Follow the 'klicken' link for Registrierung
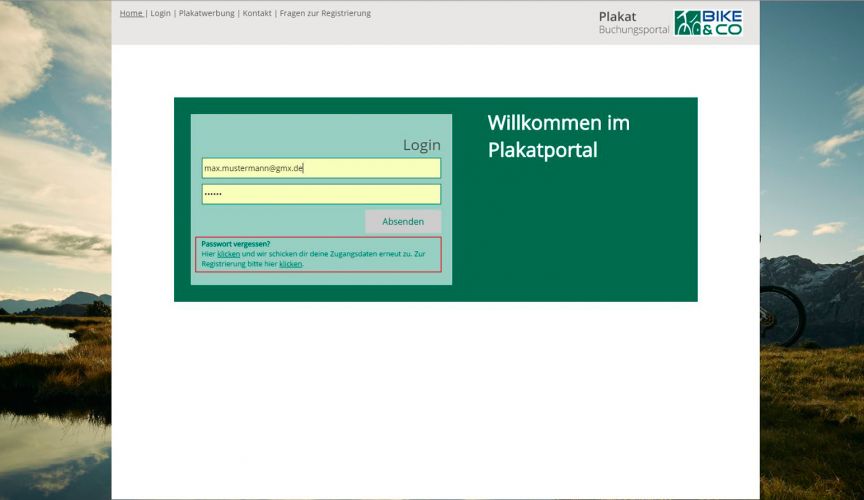Viewport: 864px width, 500px height. tap(290, 264)
